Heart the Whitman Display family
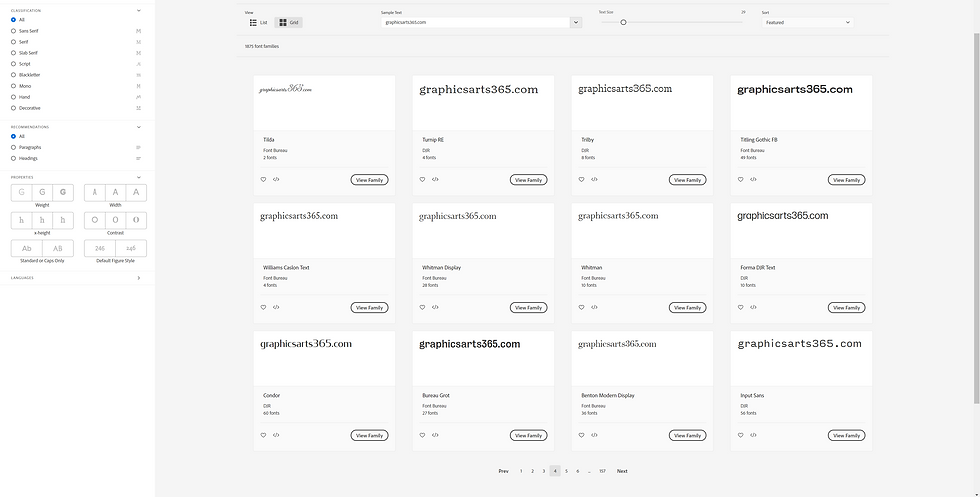The height and width of the screenshot is (497, 980). (422, 308)
